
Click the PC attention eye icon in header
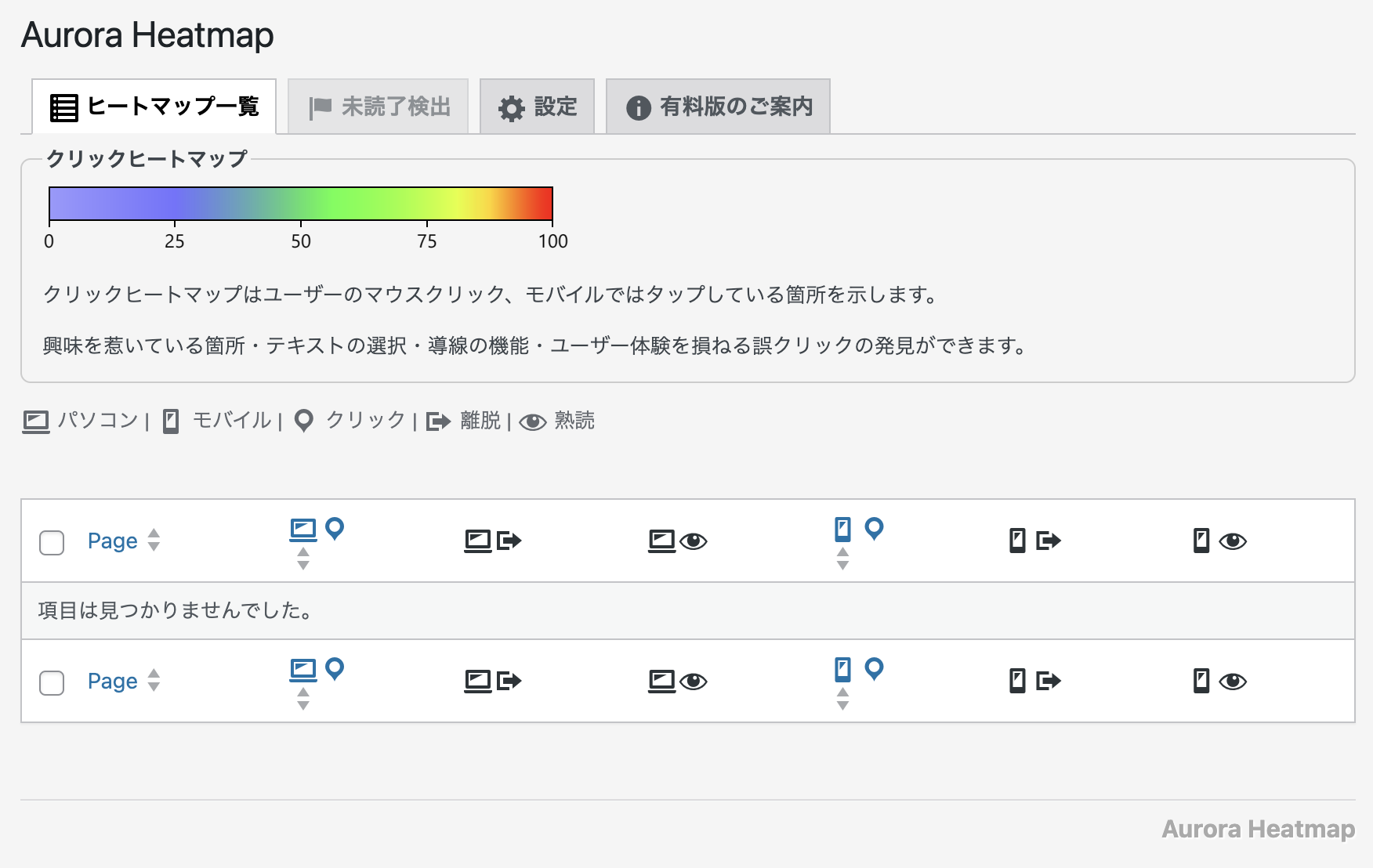pos(677,541)
